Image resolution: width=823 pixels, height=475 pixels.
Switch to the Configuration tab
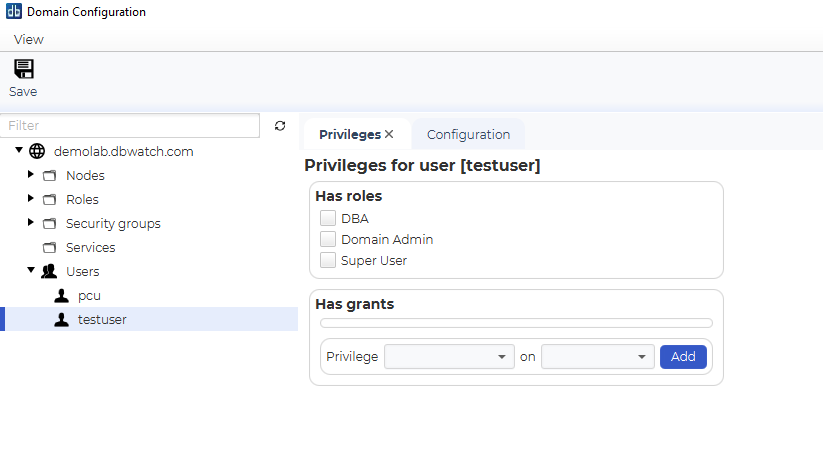(468, 135)
